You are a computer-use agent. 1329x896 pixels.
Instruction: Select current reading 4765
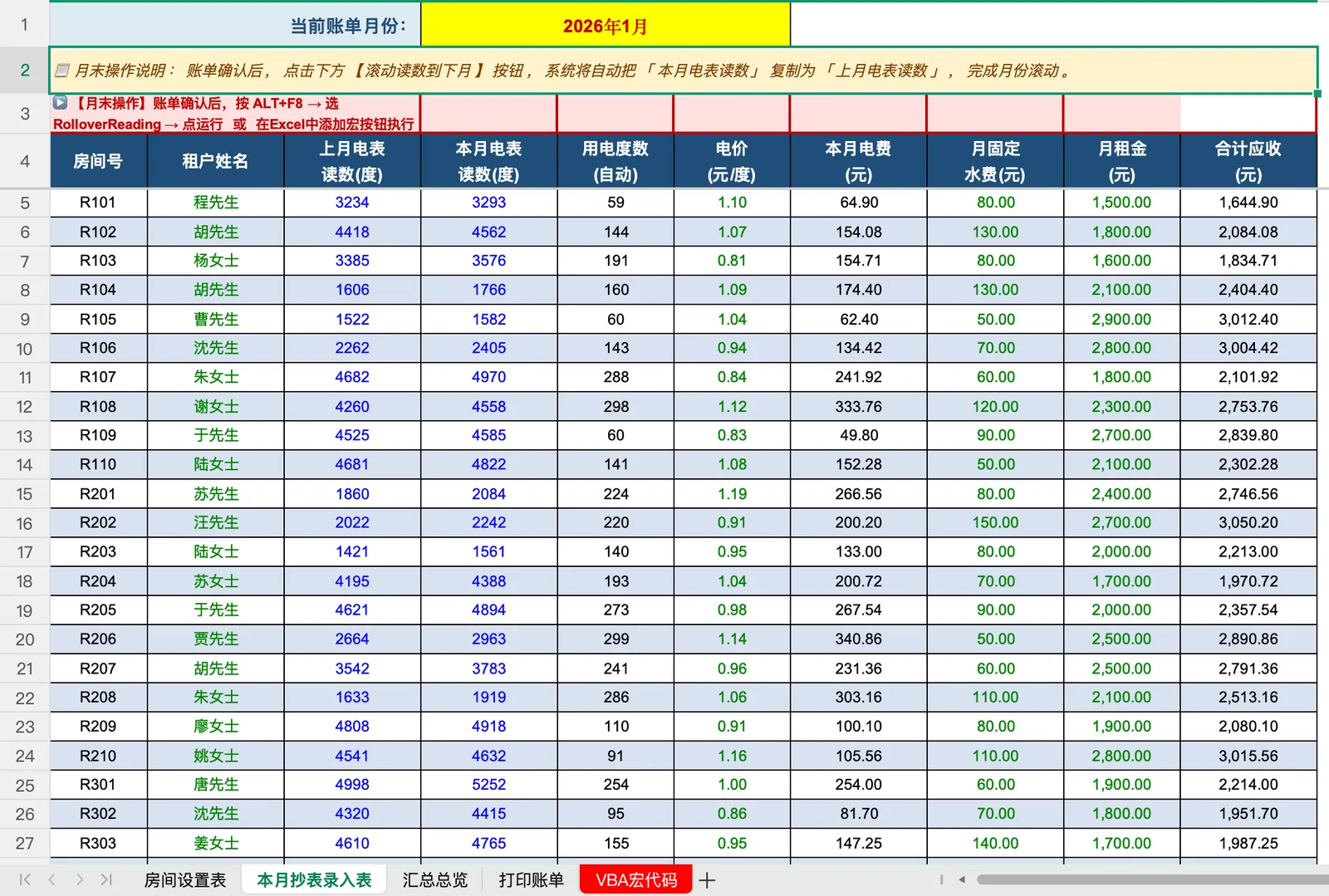pyautogui.click(x=488, y=843)
